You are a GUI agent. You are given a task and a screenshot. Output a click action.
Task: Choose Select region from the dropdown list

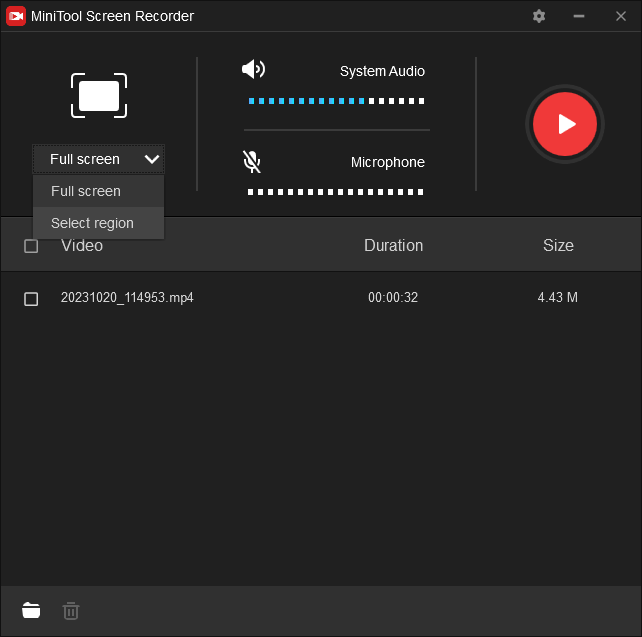tap(98, 223)
